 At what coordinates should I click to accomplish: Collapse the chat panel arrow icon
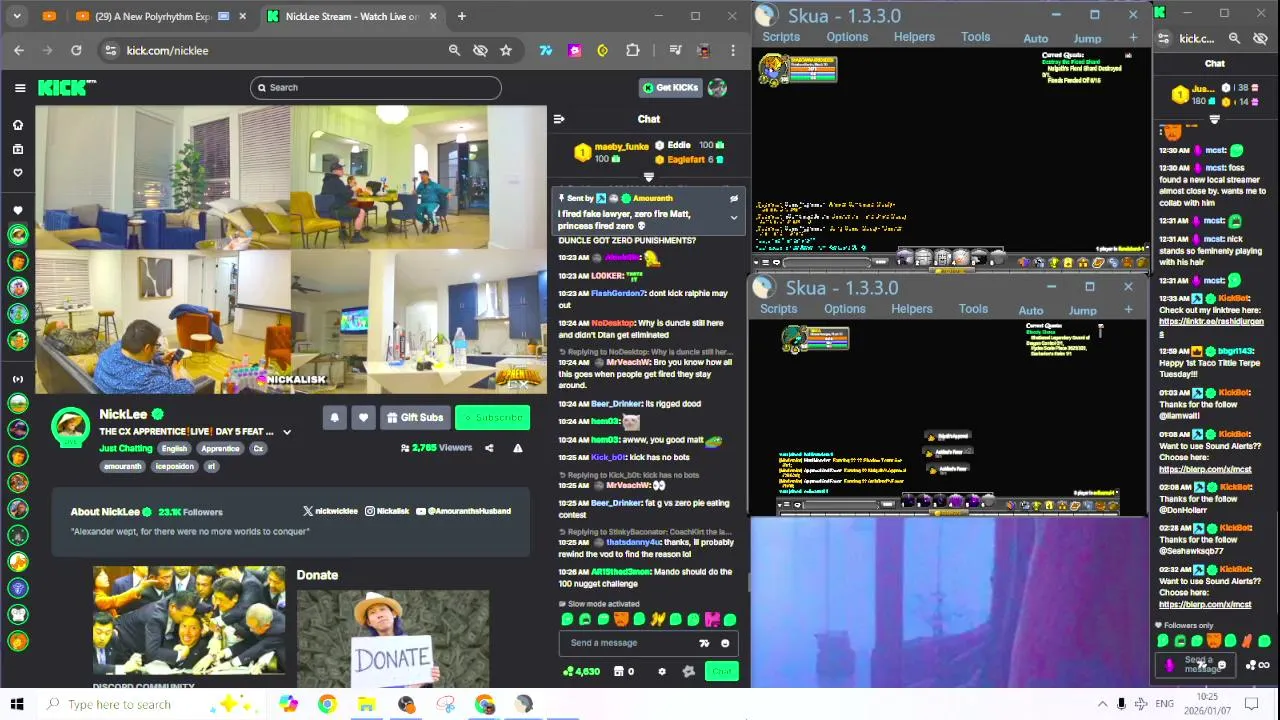click(559, 119)
